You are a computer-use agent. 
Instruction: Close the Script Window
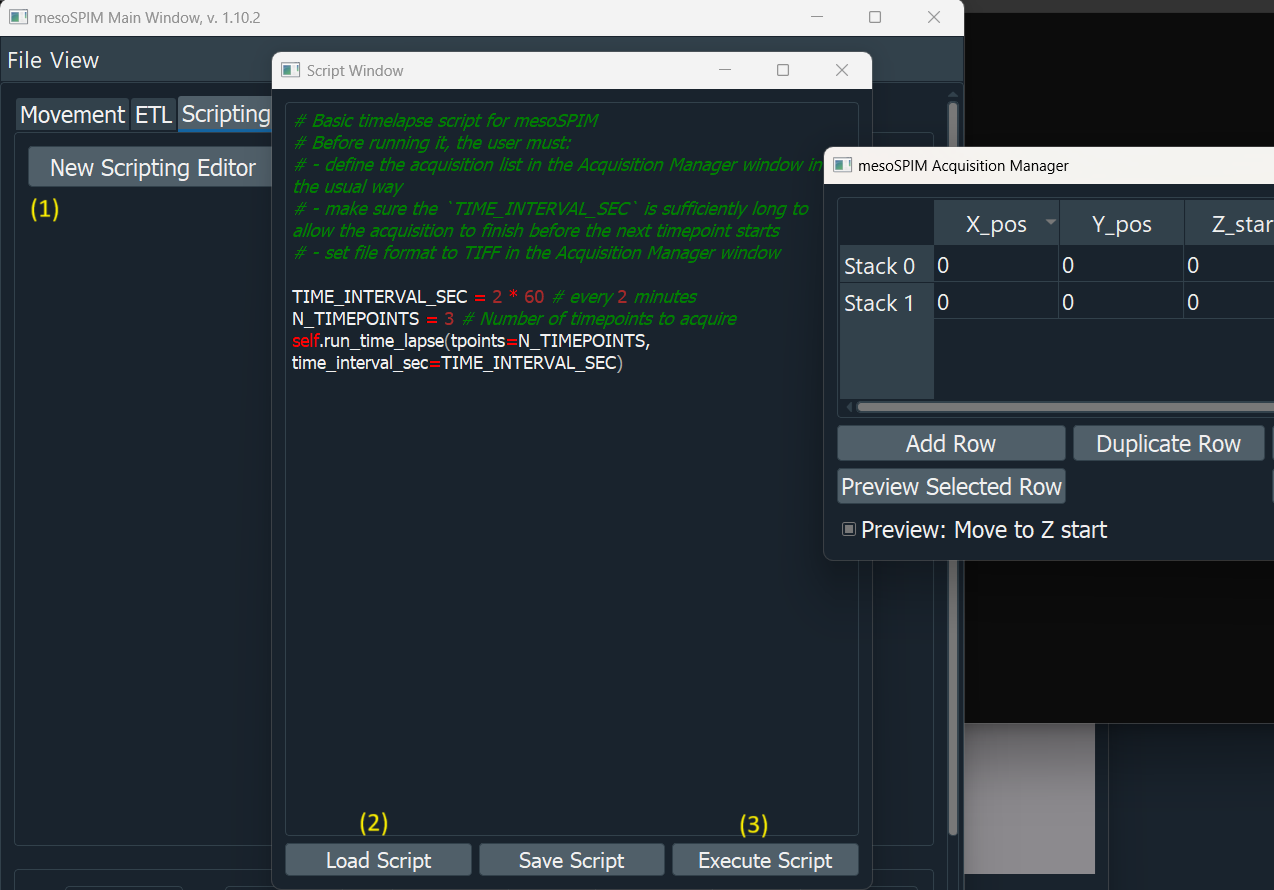tap(842, 70)
